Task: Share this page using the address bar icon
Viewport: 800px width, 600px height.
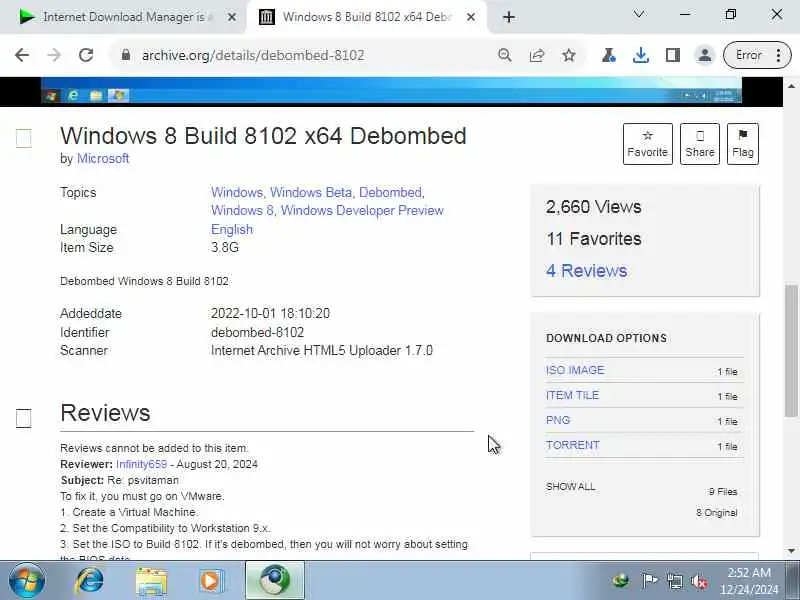Action: click(x=537, y=55)
